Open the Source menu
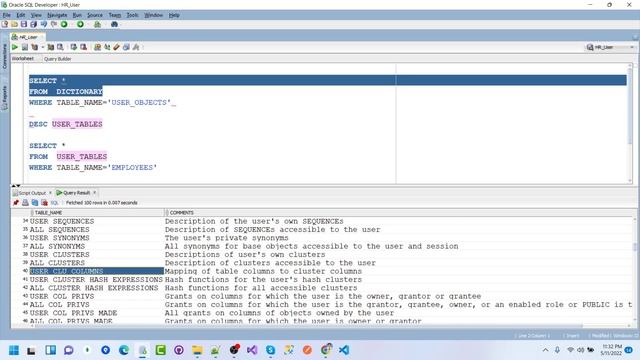The height and width of the screenshot is (360, 640). coord(95,15)
